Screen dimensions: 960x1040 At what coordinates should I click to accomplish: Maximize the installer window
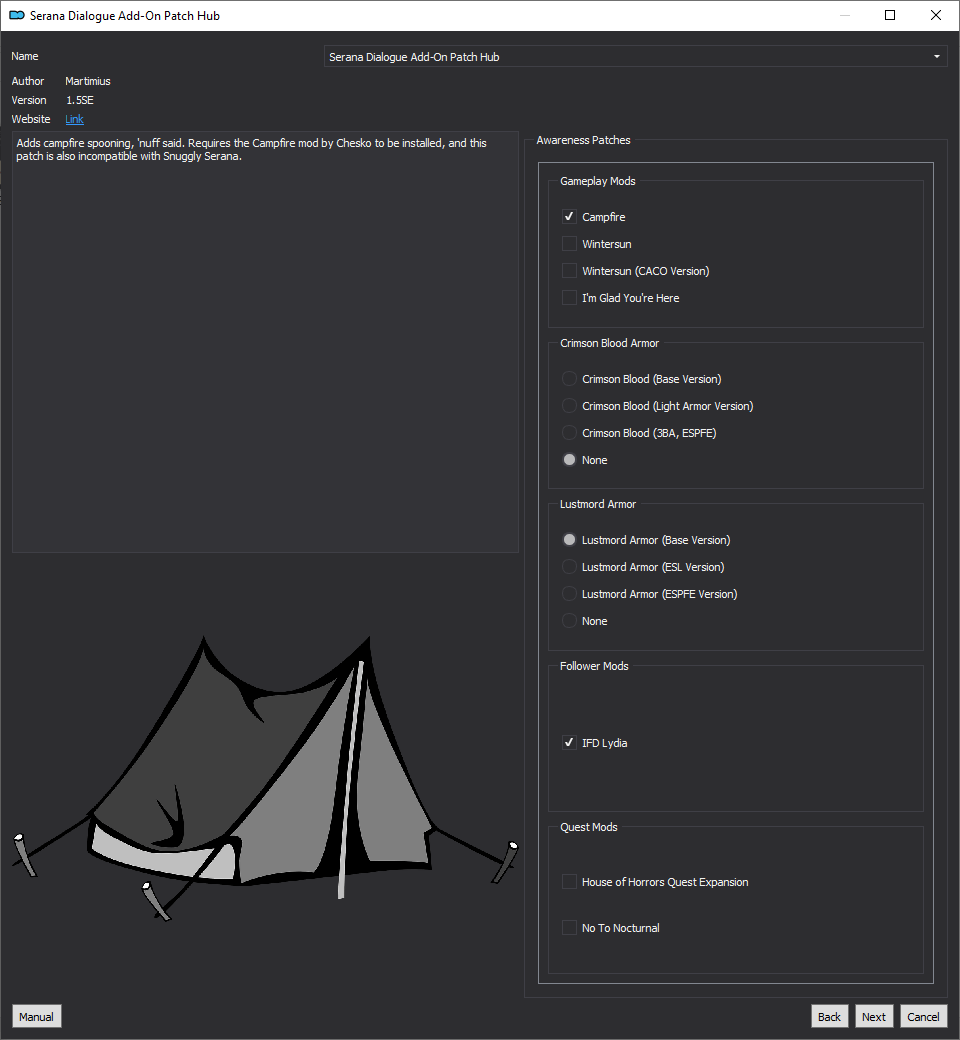[890, 15]
